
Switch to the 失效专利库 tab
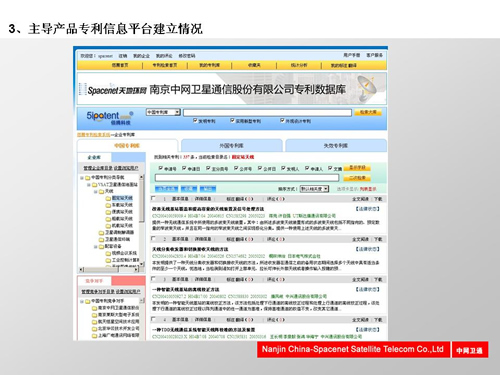pos(336,146)
